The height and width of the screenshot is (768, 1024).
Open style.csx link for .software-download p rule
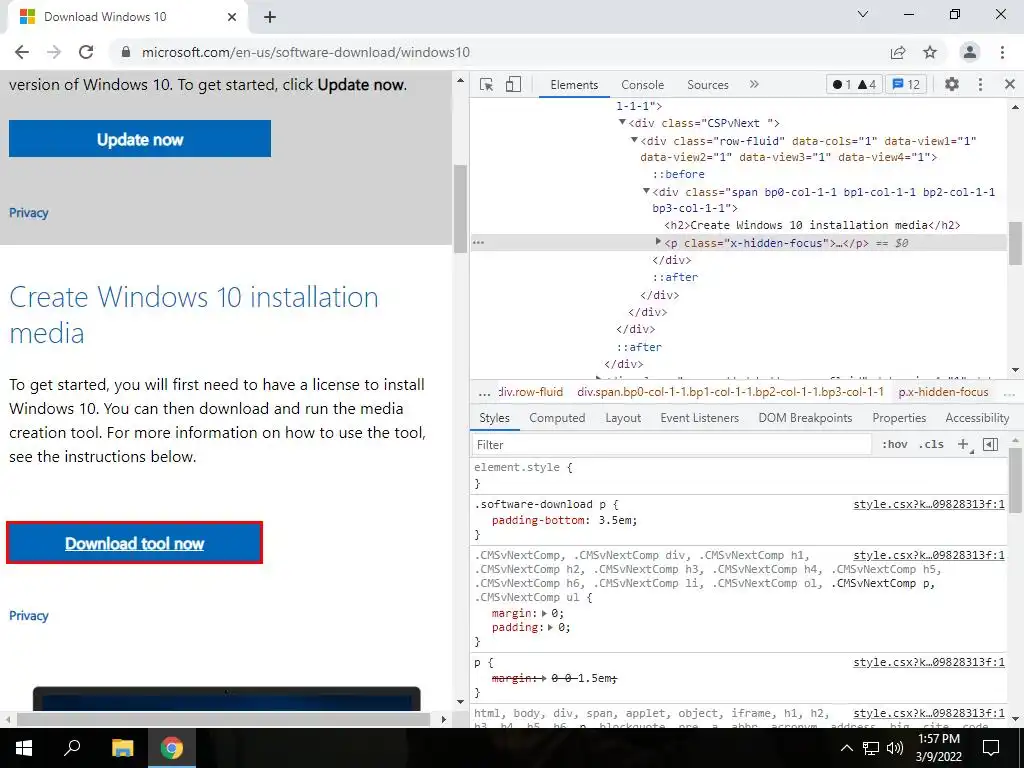(x=929, y=504)
